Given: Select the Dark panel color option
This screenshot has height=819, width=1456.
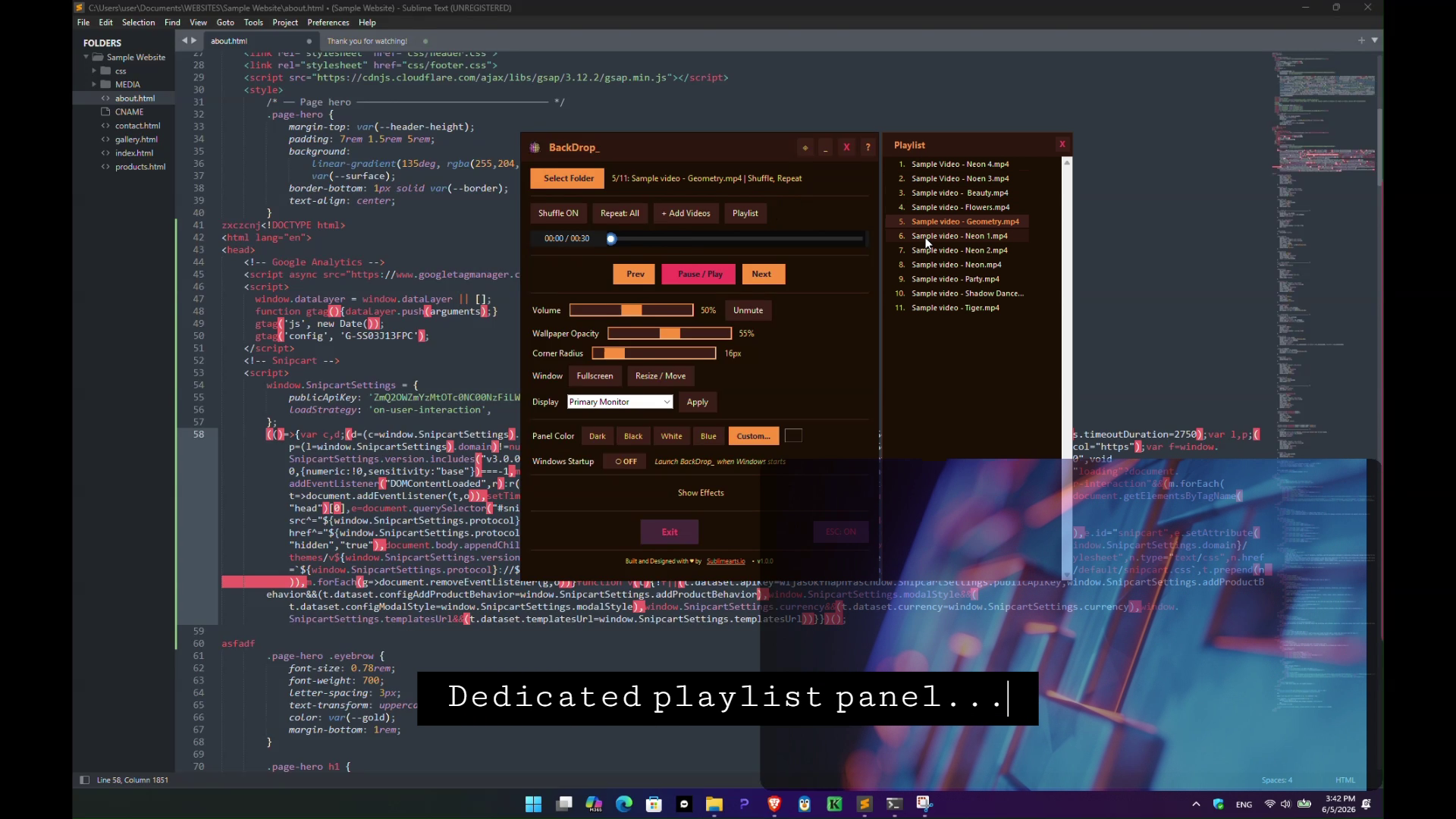Looking at the screenshot, I should click(x=598, y=436).
